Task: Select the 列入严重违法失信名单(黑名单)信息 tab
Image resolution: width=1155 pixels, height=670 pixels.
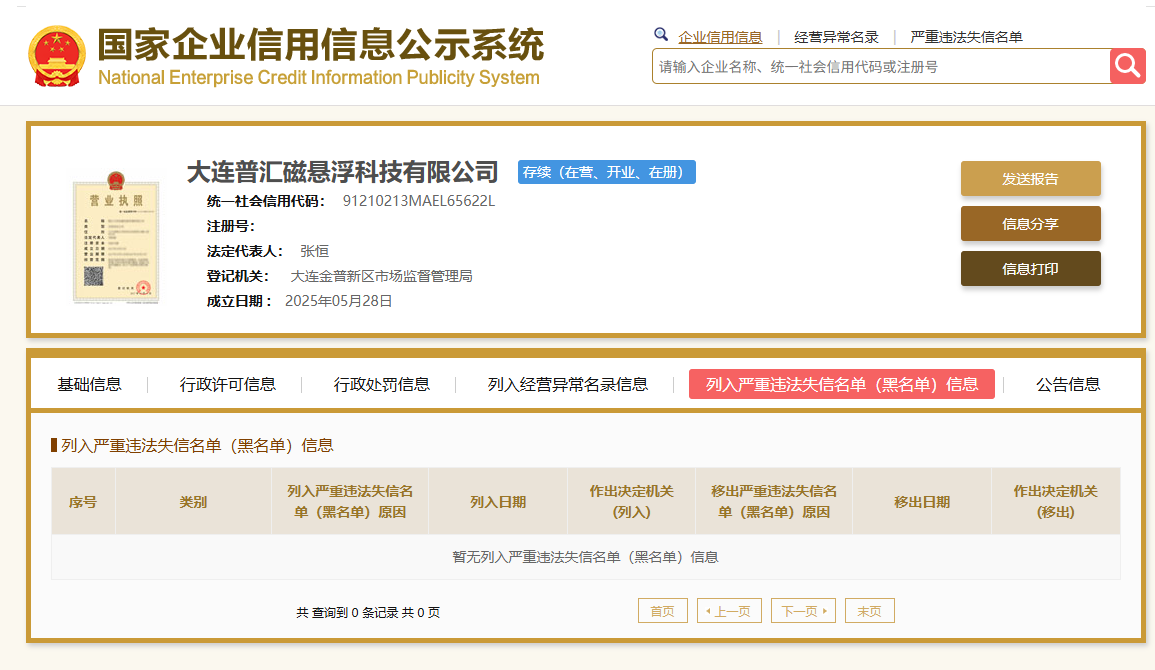Action: [x=842, y=384]
